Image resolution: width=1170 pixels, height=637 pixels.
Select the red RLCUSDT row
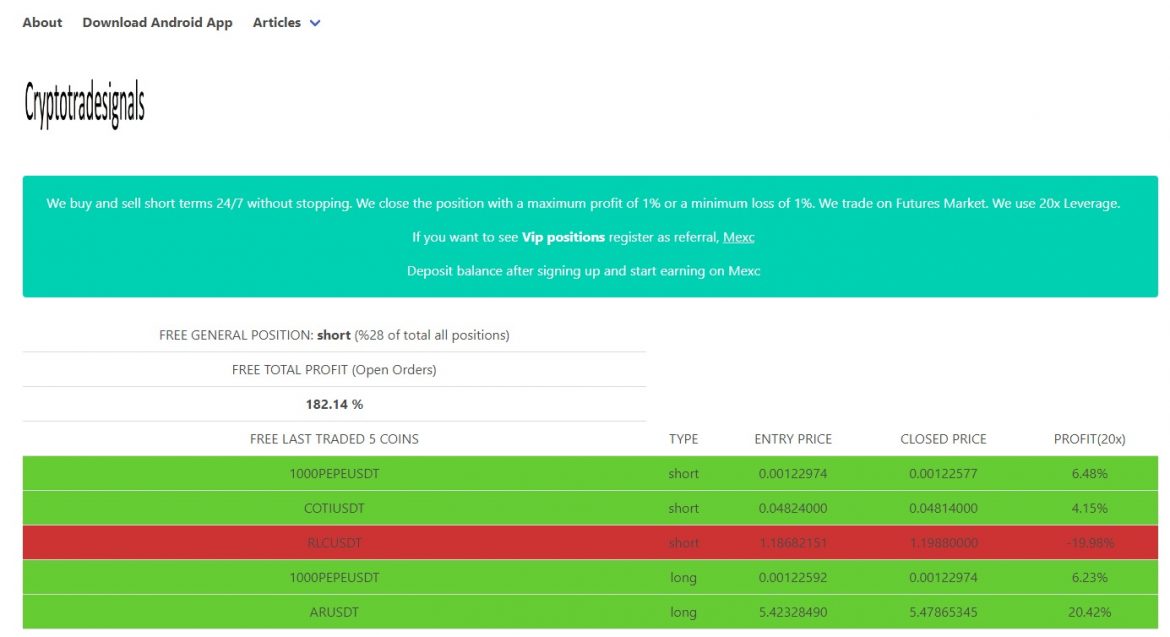click(334, 543)
